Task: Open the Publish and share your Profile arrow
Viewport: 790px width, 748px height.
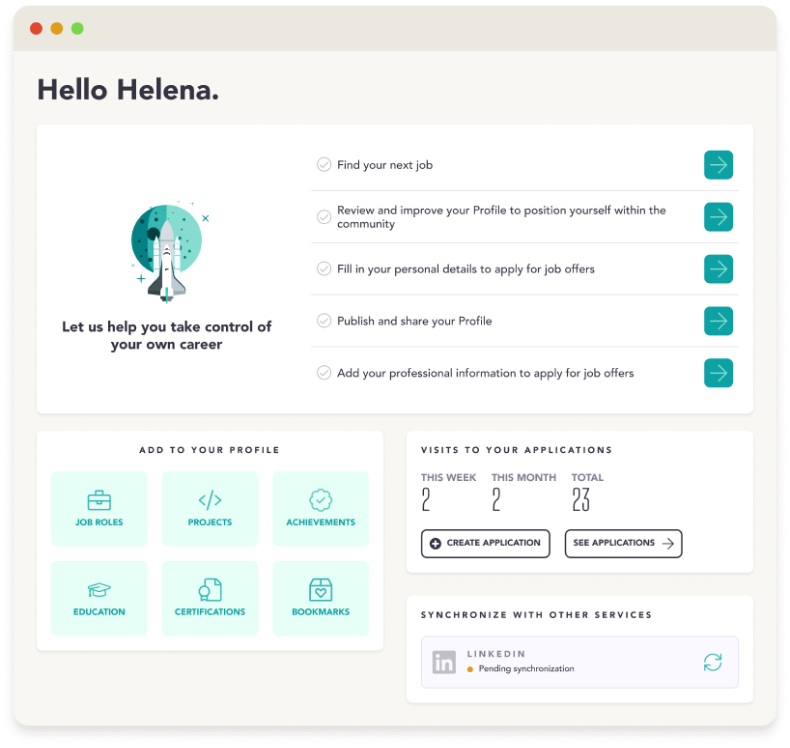Action: (718, 321)
